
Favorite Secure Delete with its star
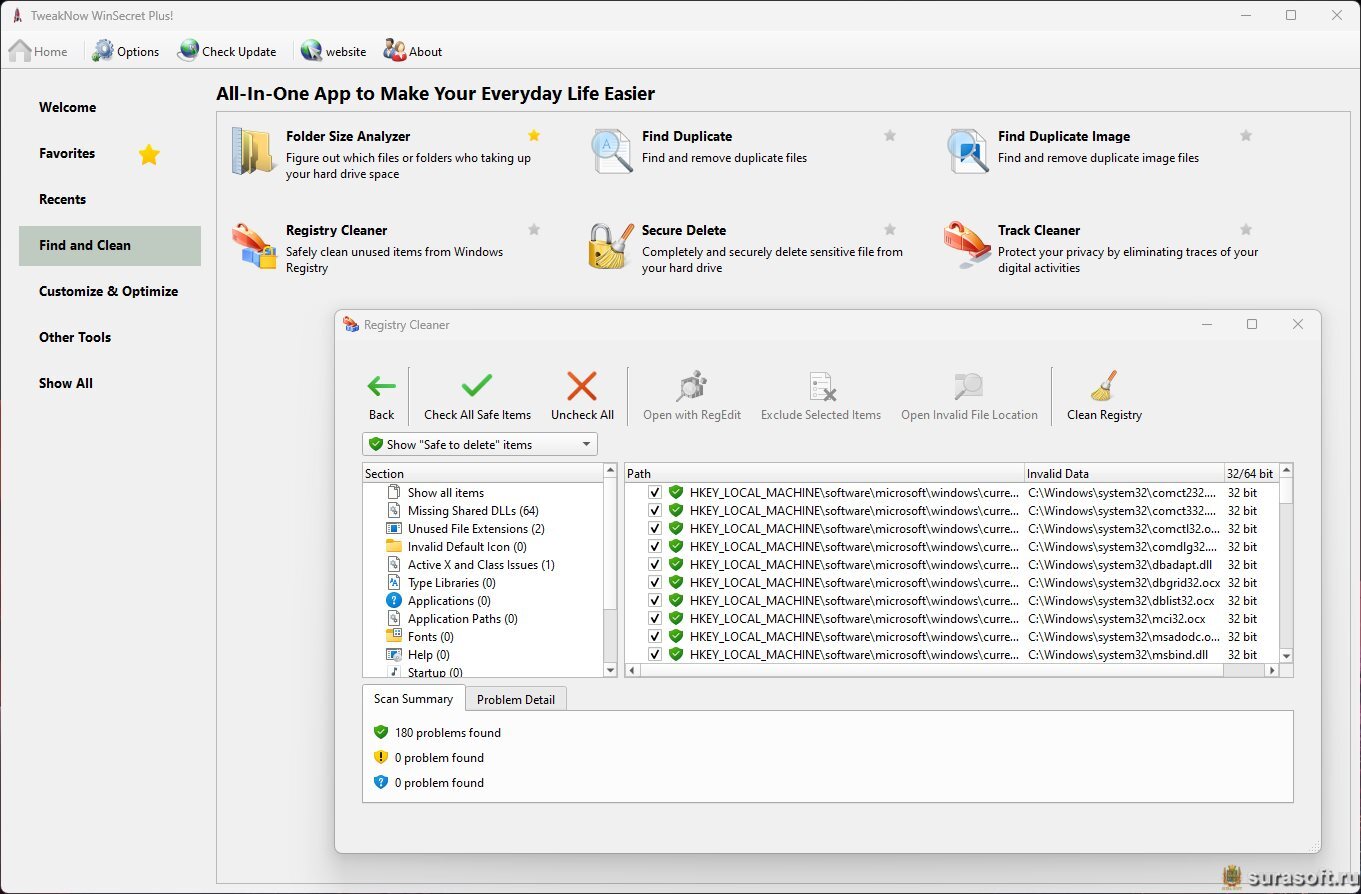890,229
